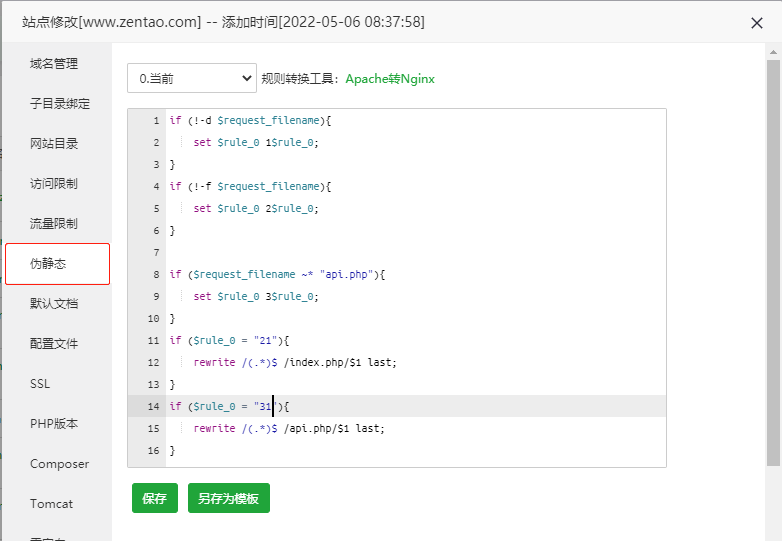The image size is (782, 541).
Task: Open the Apache转Nginx conversion tool link
Action: (x=390, y=78)
